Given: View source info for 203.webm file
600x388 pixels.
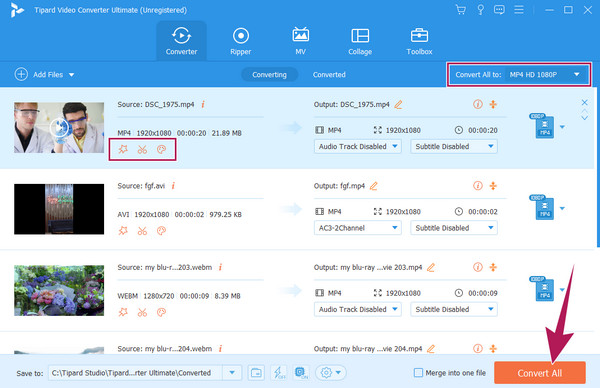Looking at the screenshot, I should (220, 267).
